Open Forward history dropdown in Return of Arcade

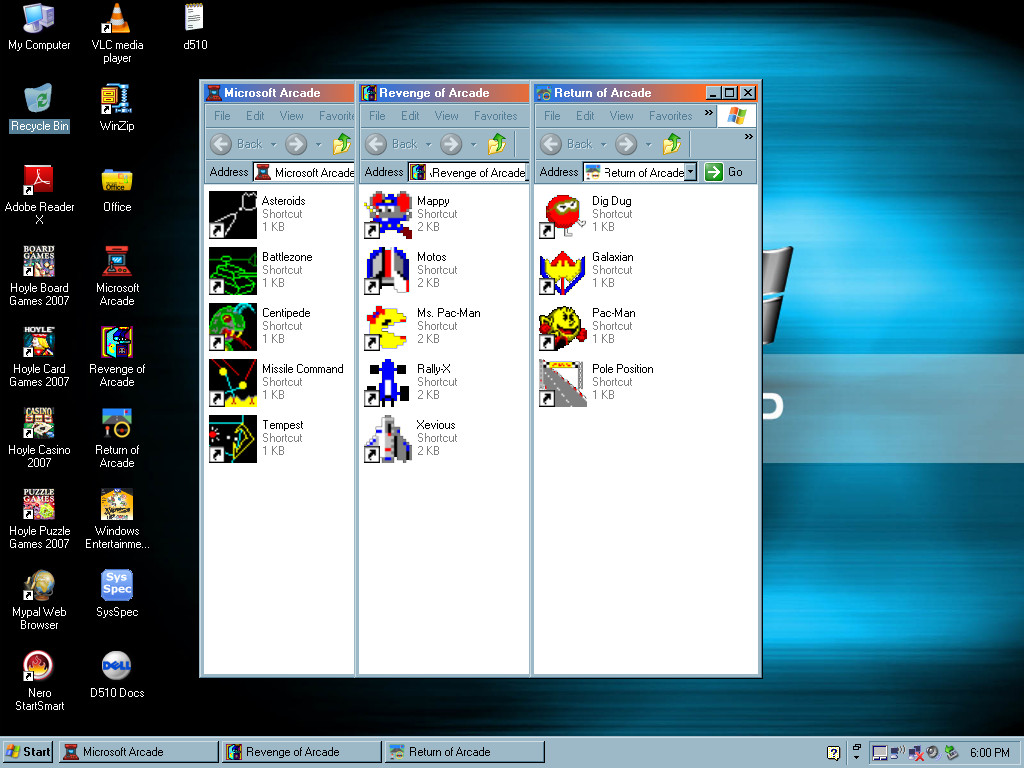(648, 144)
